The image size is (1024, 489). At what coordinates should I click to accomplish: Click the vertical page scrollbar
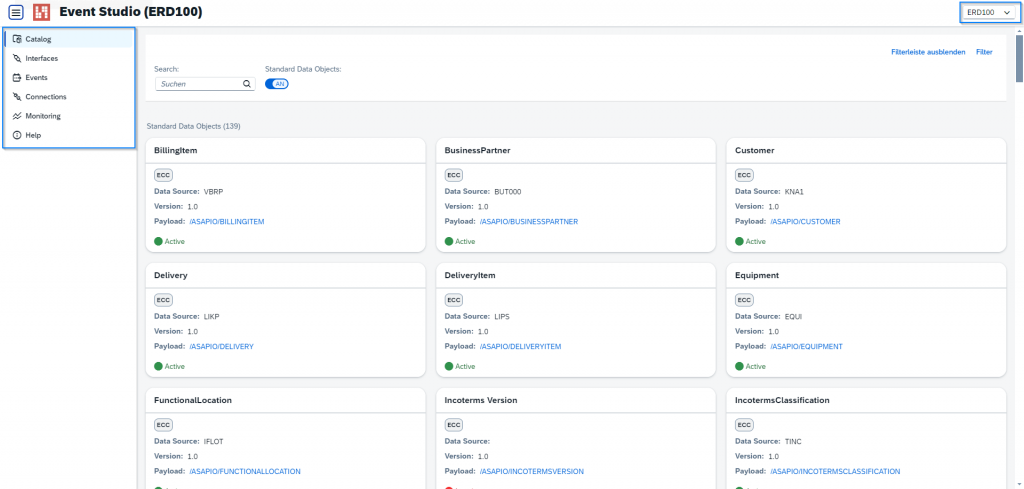1019,250
